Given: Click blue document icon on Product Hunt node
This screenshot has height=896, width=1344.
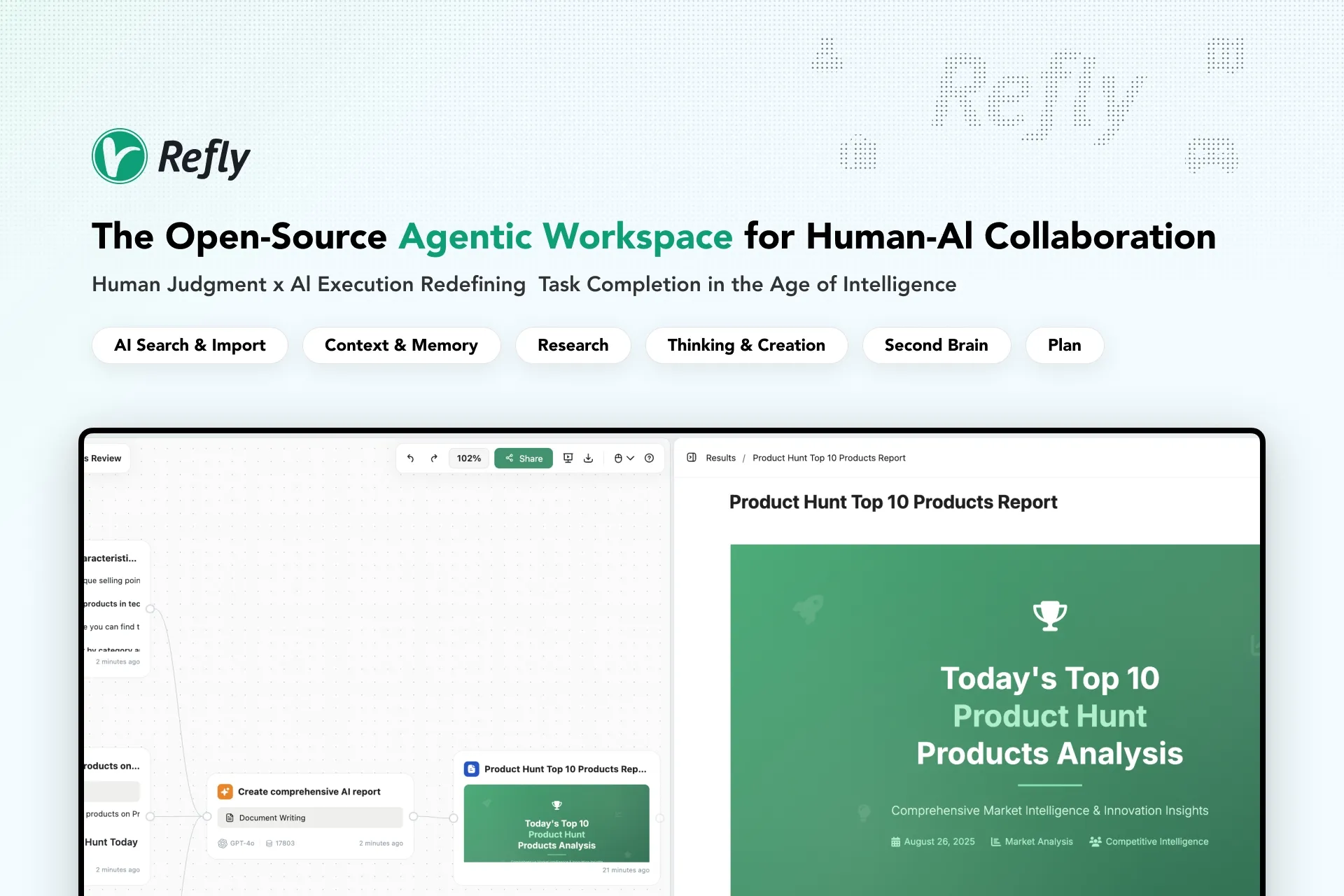Looking at the screenshot, I should click(x=472, y=769).
